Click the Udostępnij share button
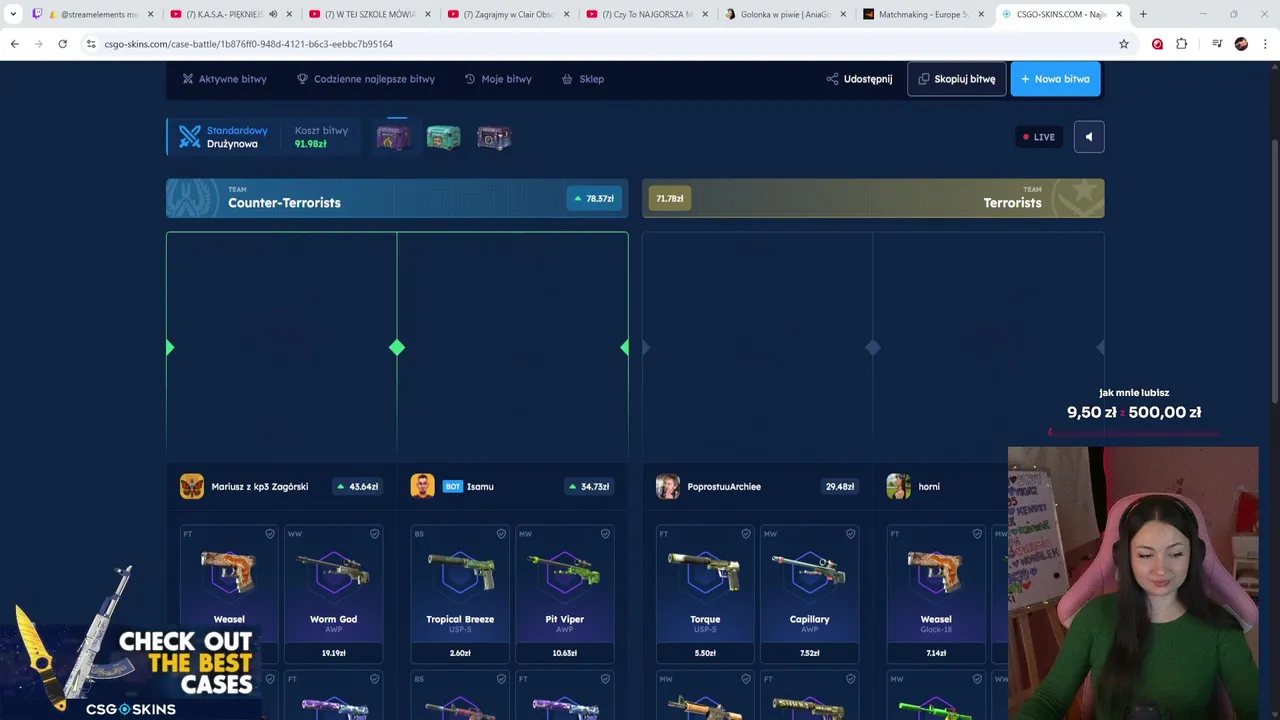This screenshot has height=720, width=1280. [x=859, y=79]
